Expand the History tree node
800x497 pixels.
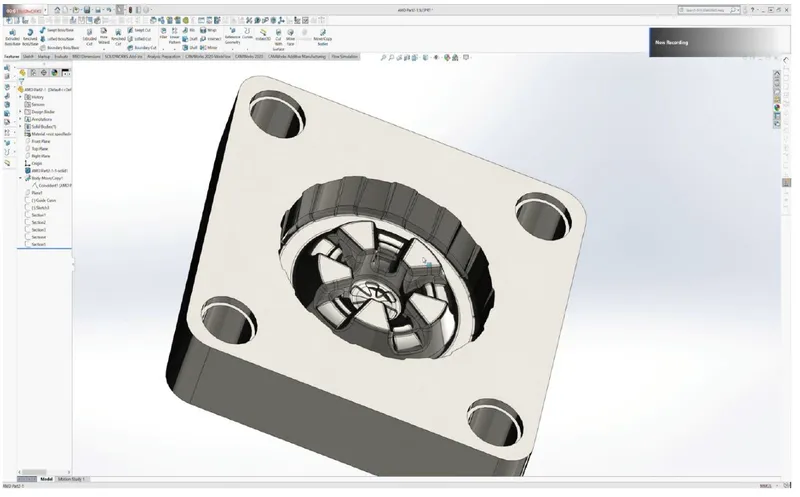(x=22, y=97)
